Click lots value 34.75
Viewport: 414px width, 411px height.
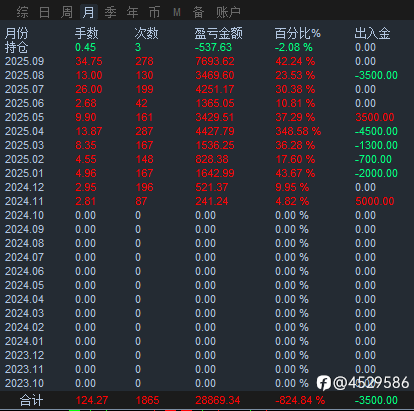pyautogui.click(x=89, y=61)
